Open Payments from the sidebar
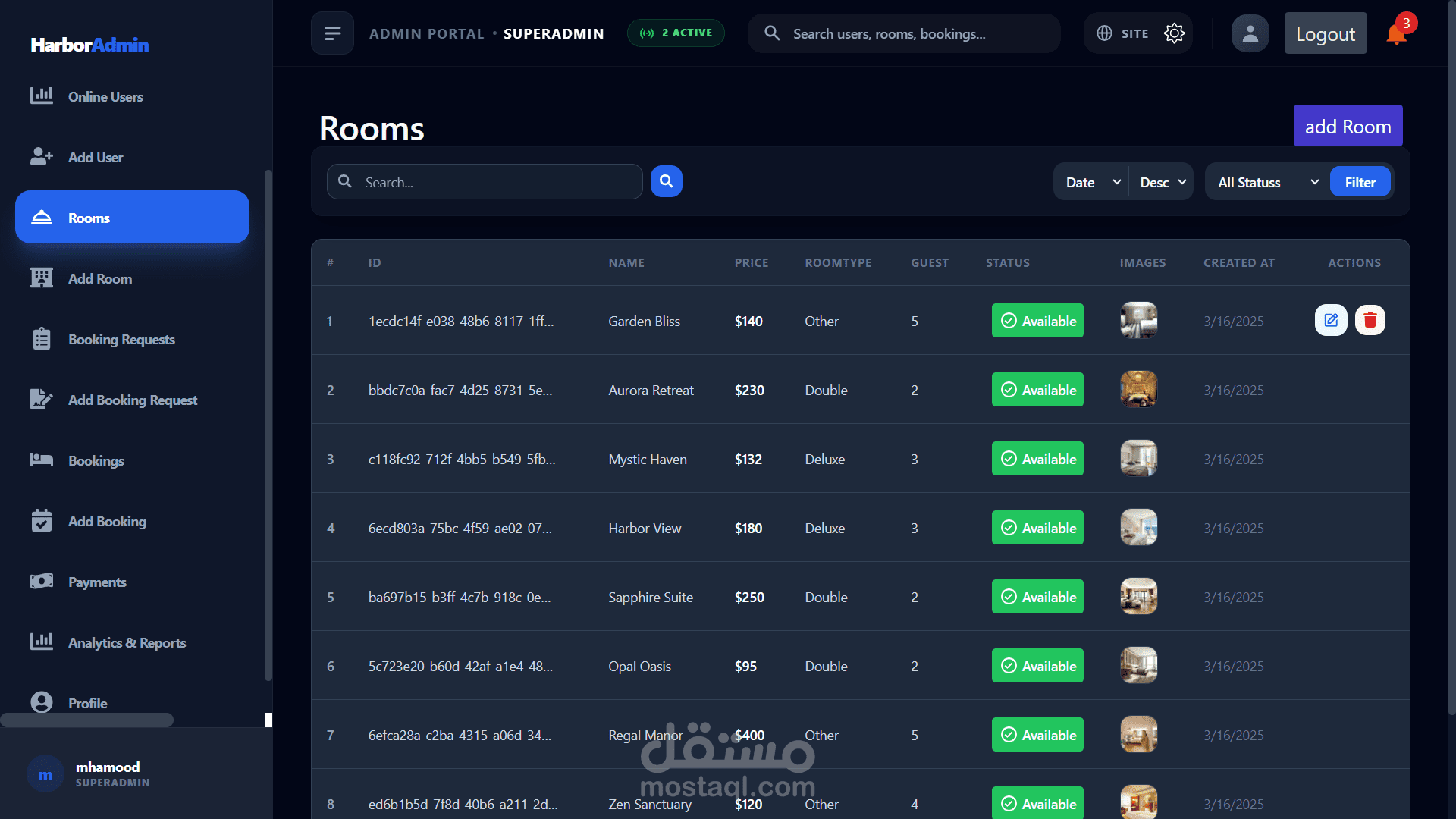 tap(97, 582)
